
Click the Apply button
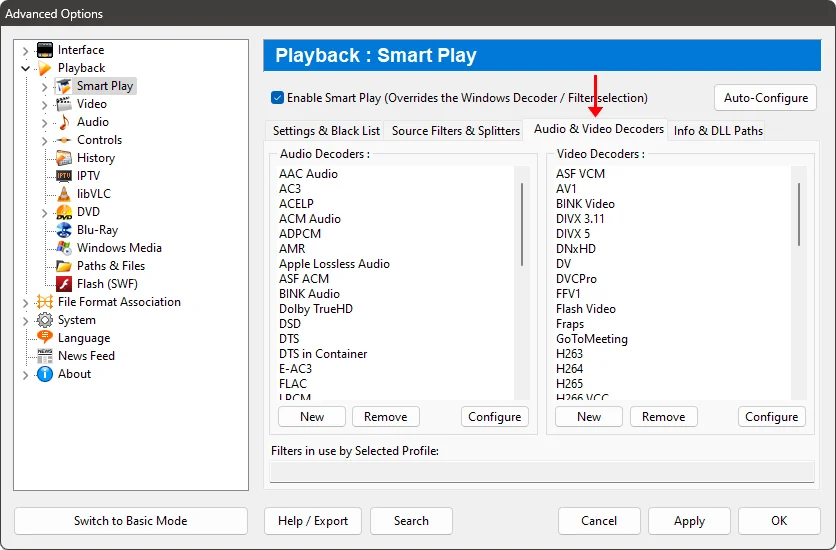(x=689, y=521)
